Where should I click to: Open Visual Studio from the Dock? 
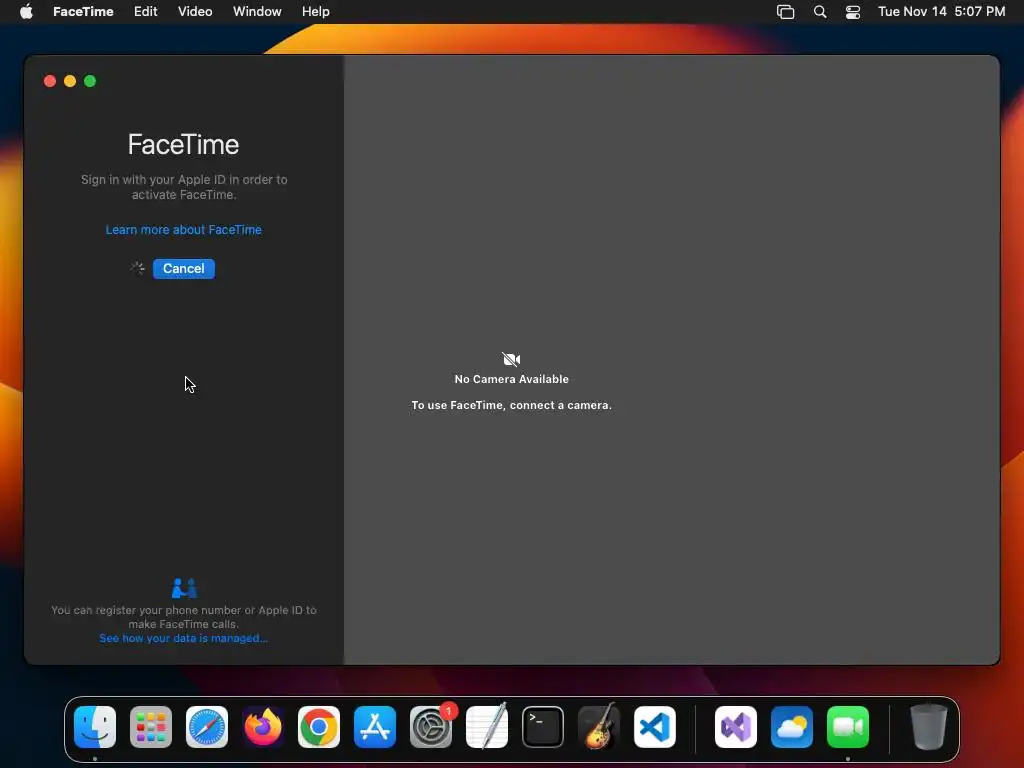(x=736, y=727)
